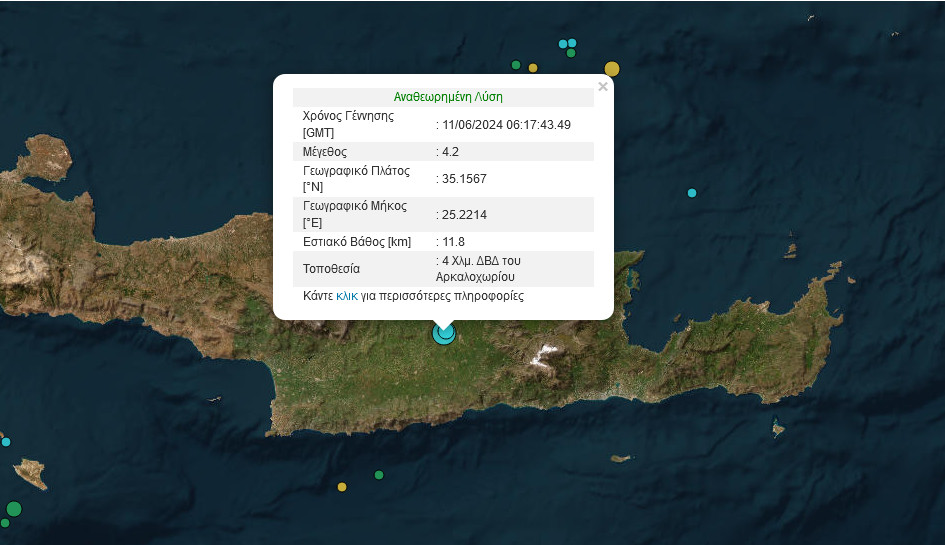This screenshot has width=945, height=545.
Task: Click the lone cyan marker east of the popup
Action: [692, 193]
